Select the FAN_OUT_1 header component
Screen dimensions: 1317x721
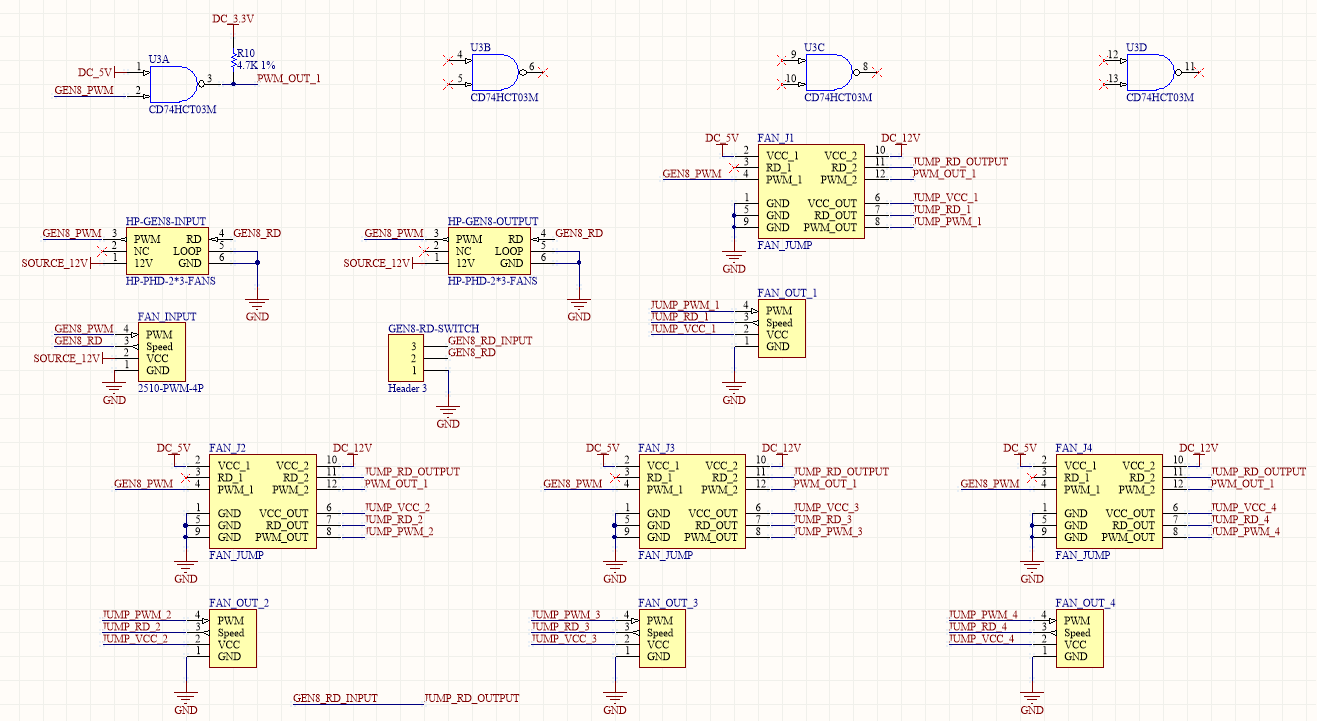coord(781,328)
